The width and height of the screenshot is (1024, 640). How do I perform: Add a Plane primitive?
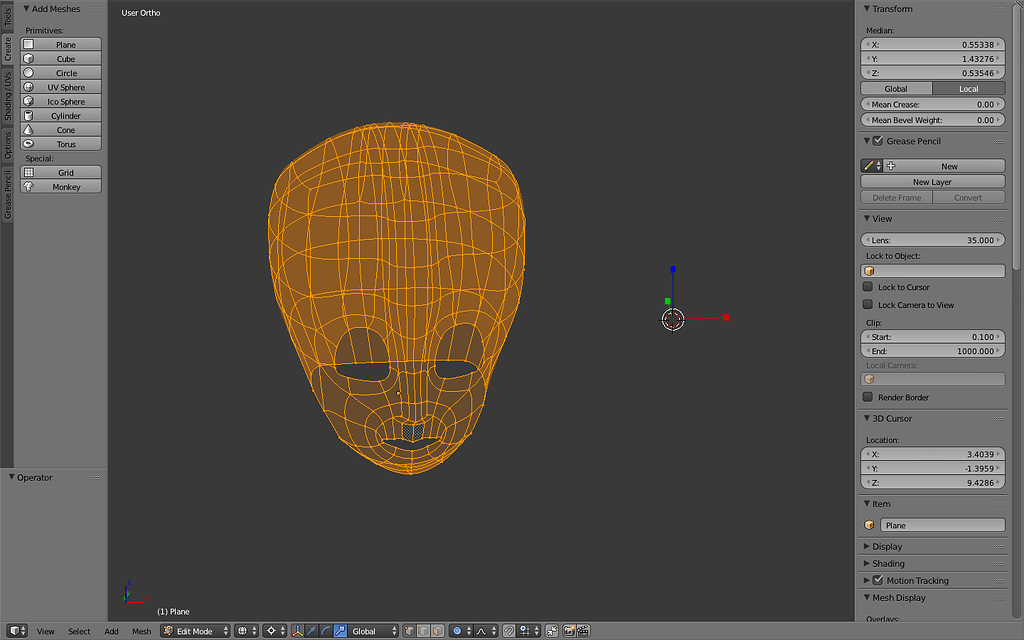coord(61,44)
